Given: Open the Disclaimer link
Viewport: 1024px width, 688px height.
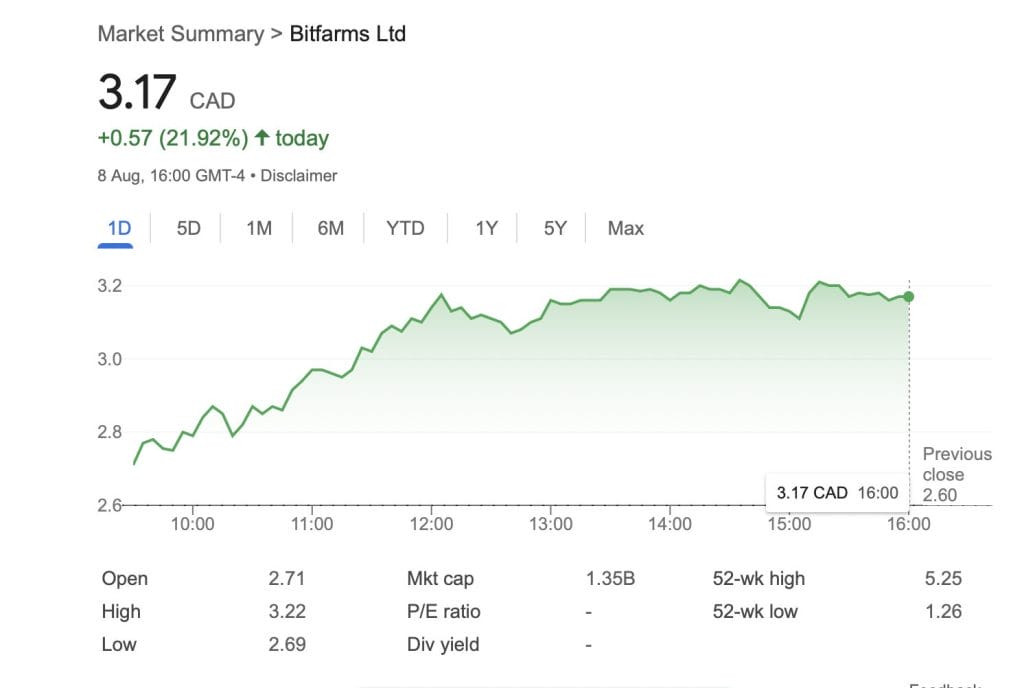Looking at the screenshot, I should click(x=301, y=176).
